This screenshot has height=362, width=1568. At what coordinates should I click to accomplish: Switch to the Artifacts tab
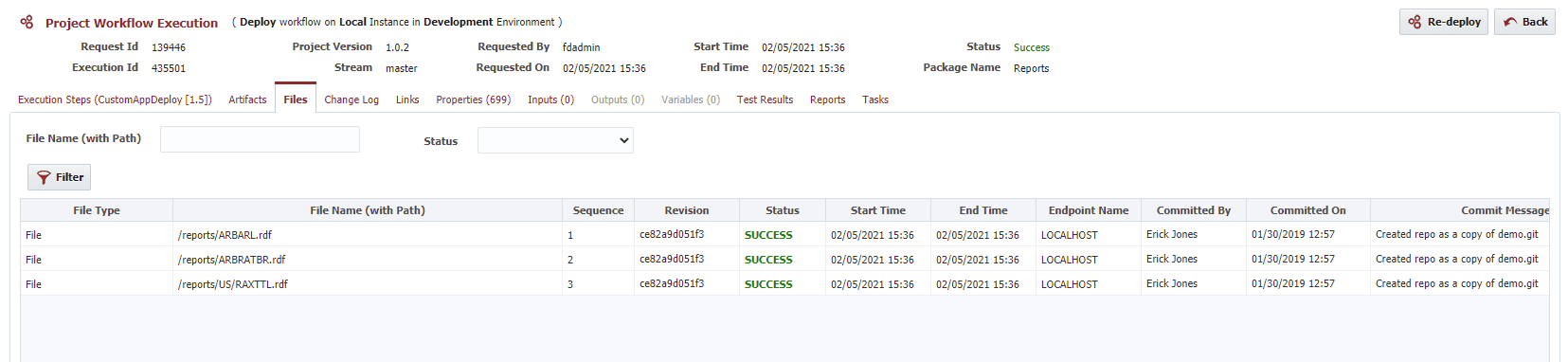(247, 100)
